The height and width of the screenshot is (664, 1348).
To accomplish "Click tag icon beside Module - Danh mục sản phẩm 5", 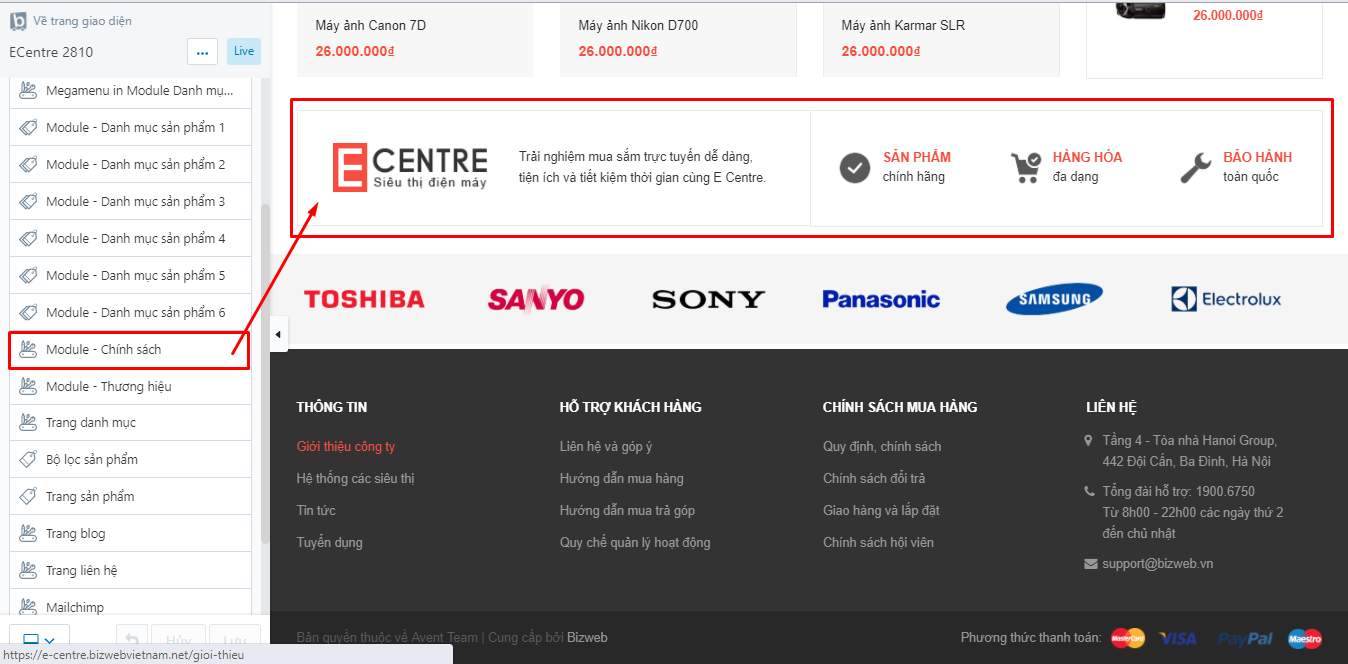I will (x=28, y=276).
